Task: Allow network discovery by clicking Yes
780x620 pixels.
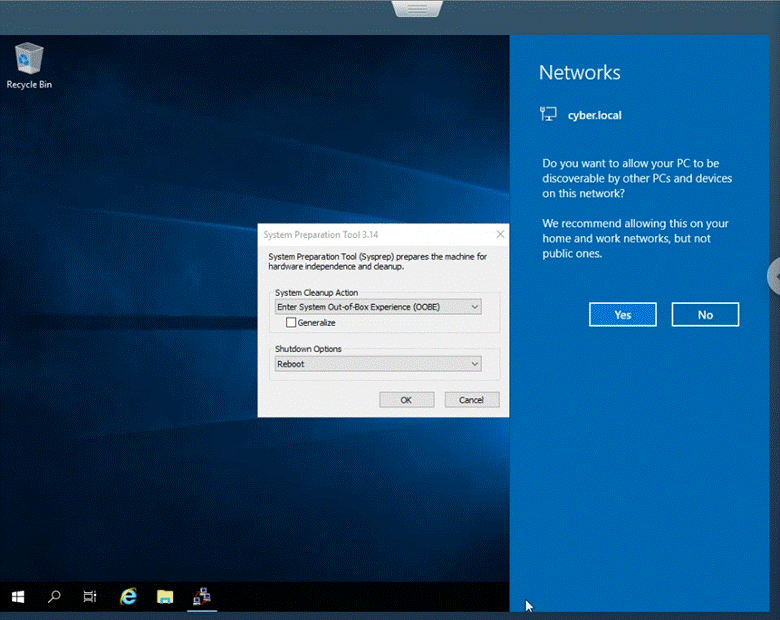Action: (622, 314)
